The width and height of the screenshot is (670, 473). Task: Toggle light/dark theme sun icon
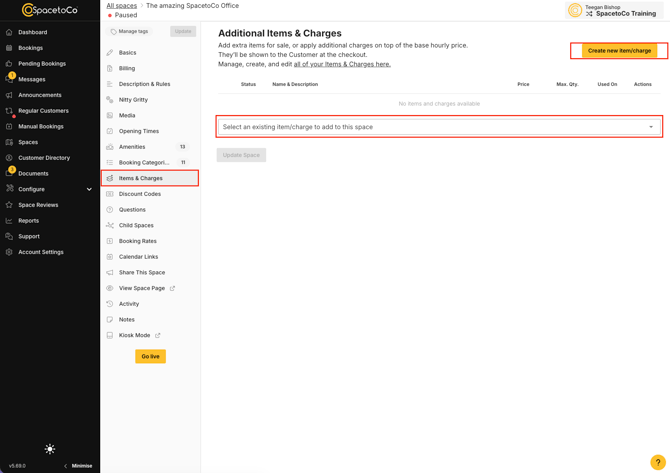click(50, 449)
